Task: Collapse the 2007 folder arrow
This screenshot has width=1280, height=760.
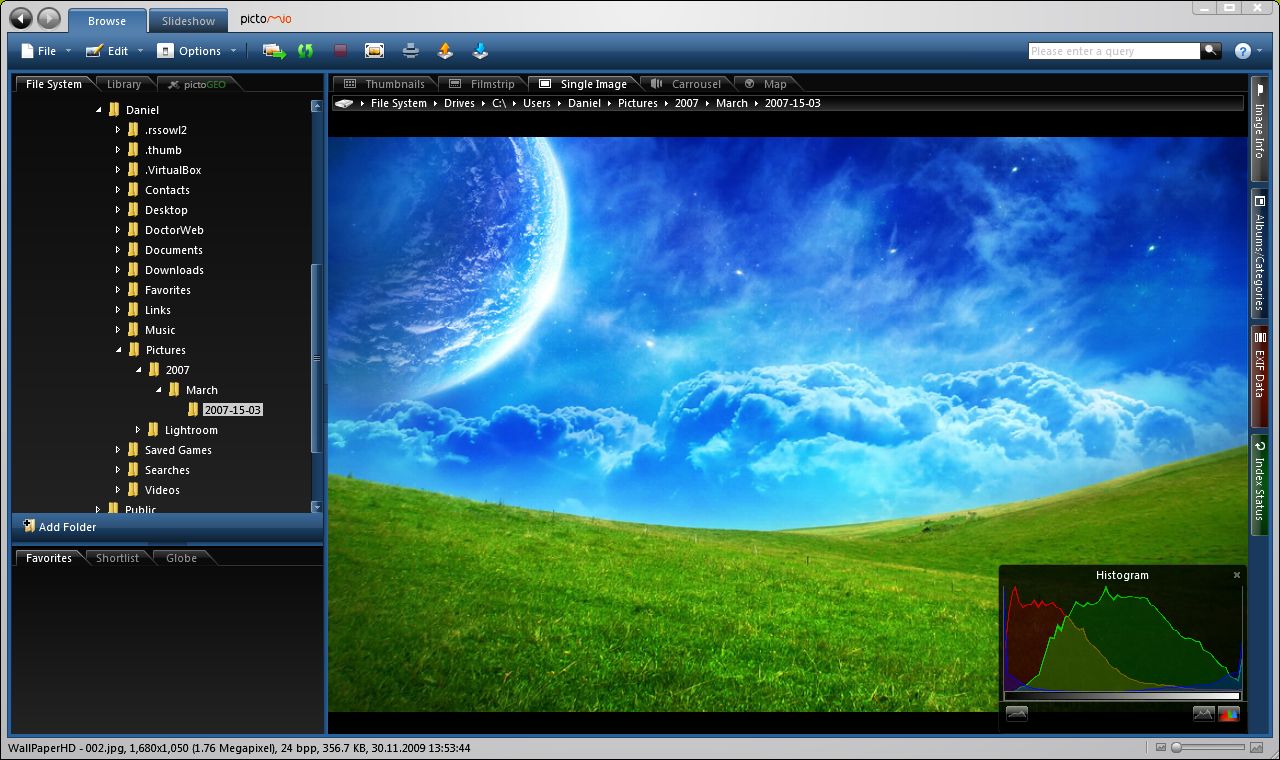Action: (139, 370)
